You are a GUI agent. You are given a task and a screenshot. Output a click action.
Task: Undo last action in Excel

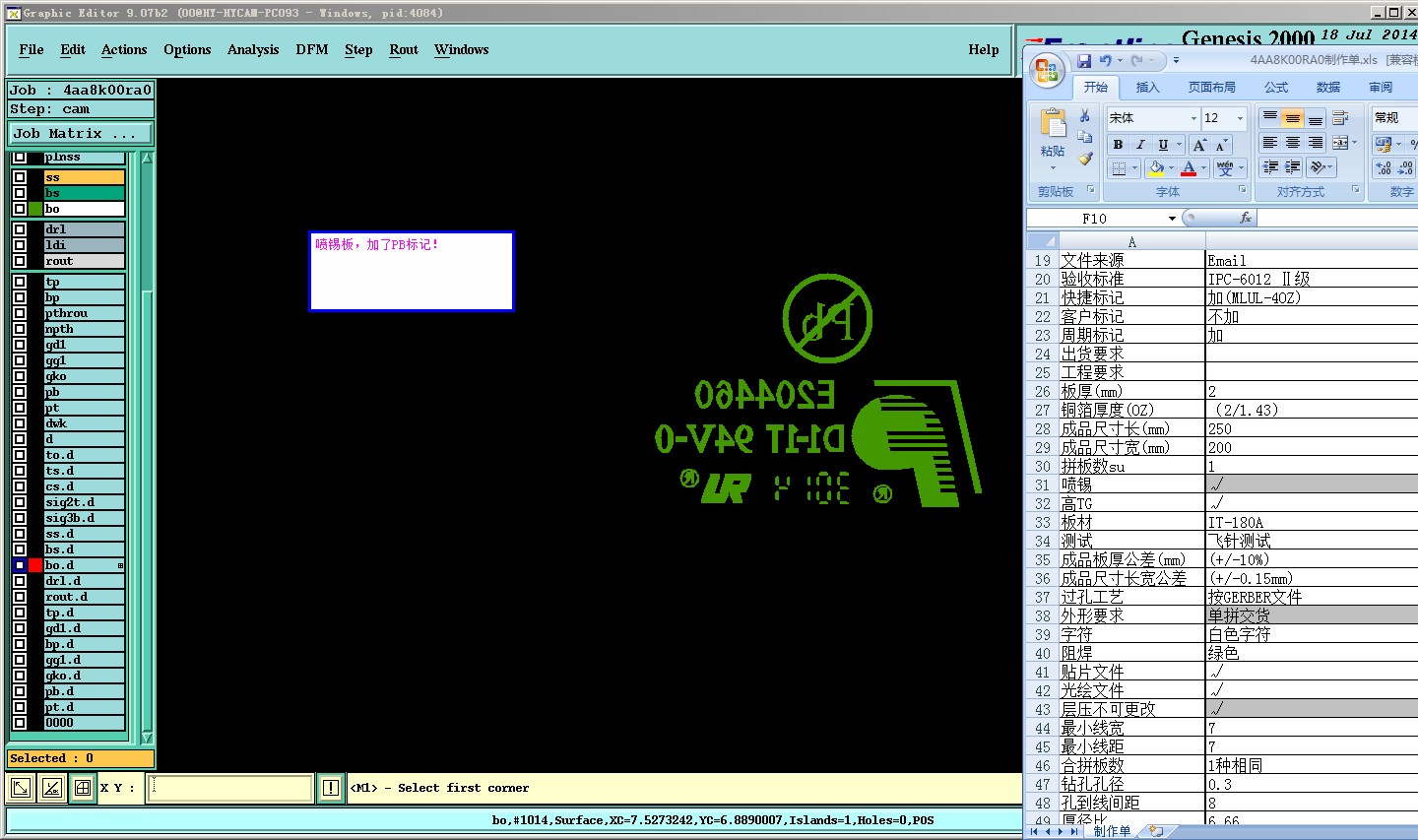(1105, 61)
